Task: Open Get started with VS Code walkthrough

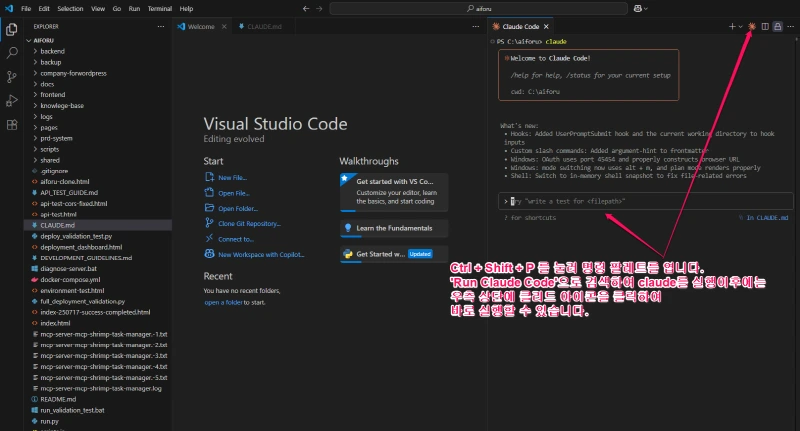Action: tap(394, 192)
